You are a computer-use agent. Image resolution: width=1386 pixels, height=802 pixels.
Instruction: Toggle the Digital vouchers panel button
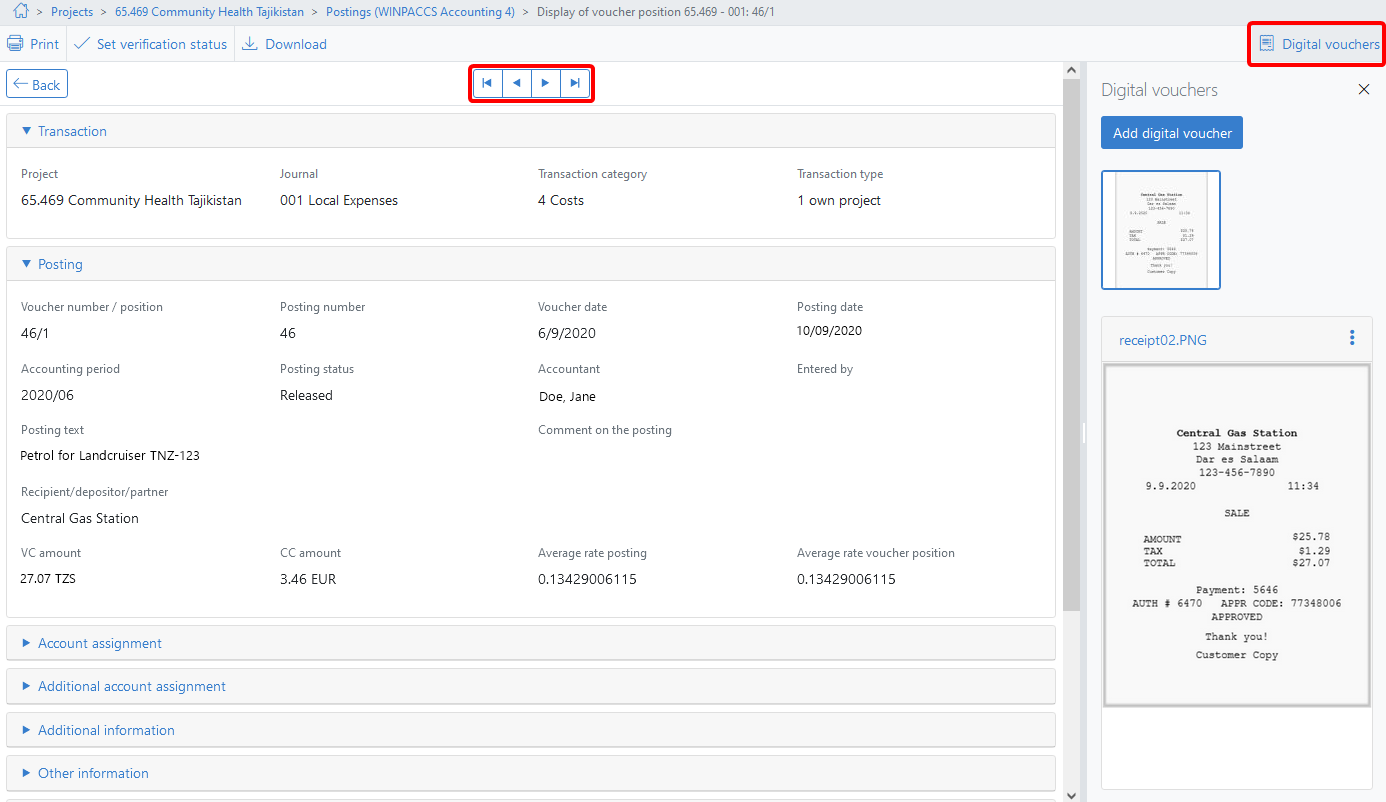(1318, 44)
